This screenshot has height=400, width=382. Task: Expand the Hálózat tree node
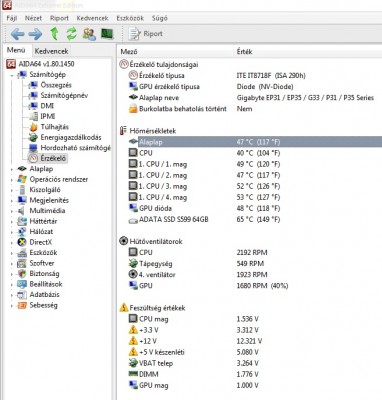[x=12, y=232]
